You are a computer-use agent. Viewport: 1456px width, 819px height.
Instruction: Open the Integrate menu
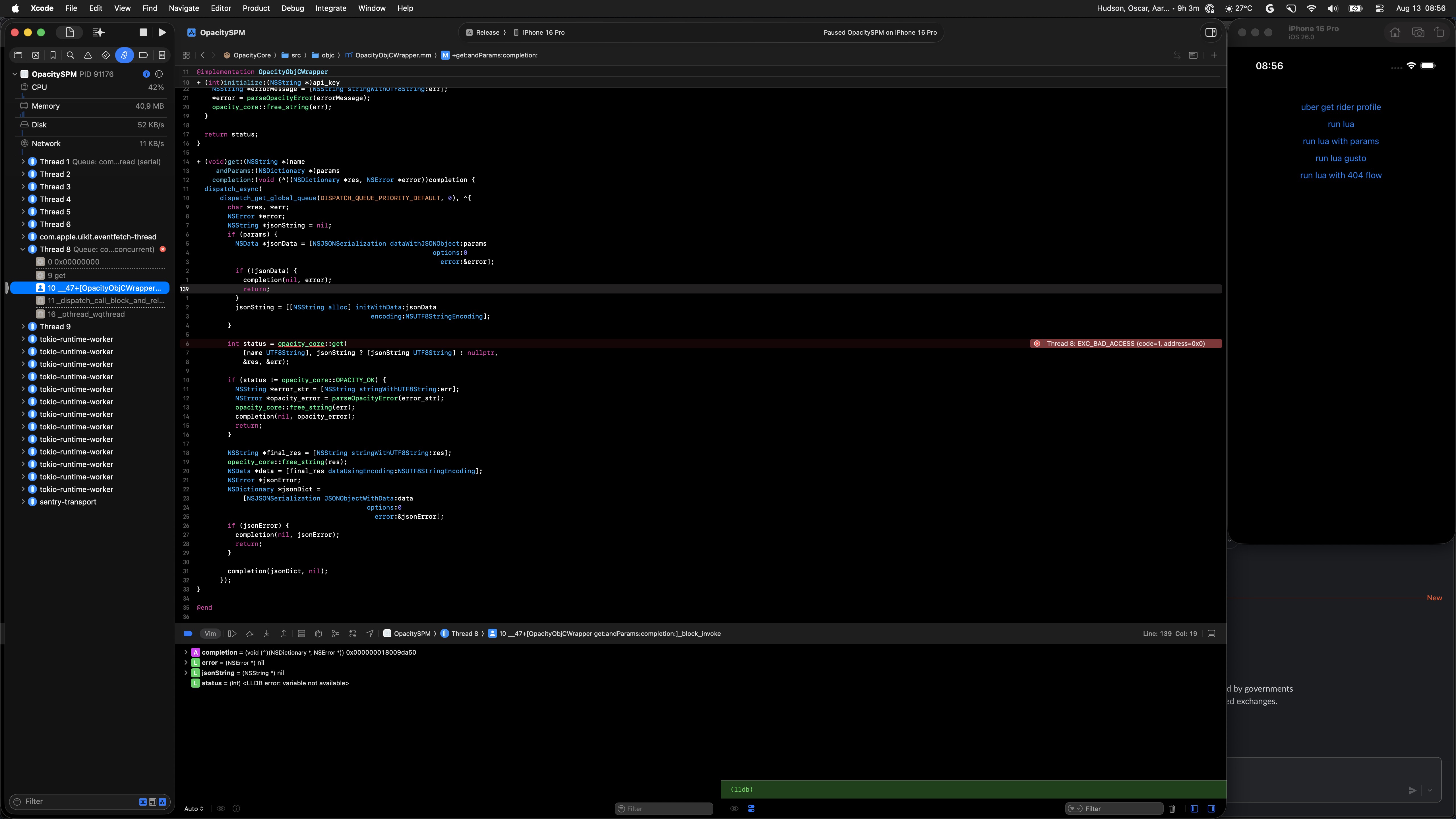[331, 8]
